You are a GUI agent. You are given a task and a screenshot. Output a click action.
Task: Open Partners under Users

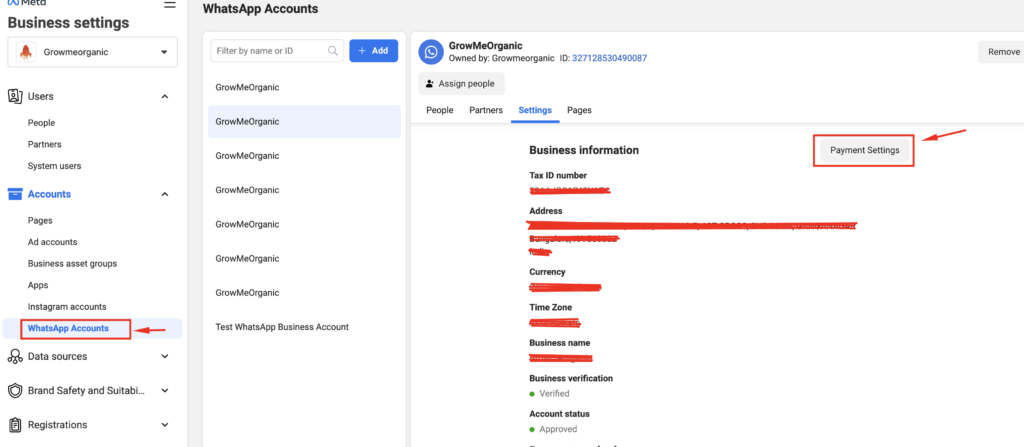click(x=44, y=144)
